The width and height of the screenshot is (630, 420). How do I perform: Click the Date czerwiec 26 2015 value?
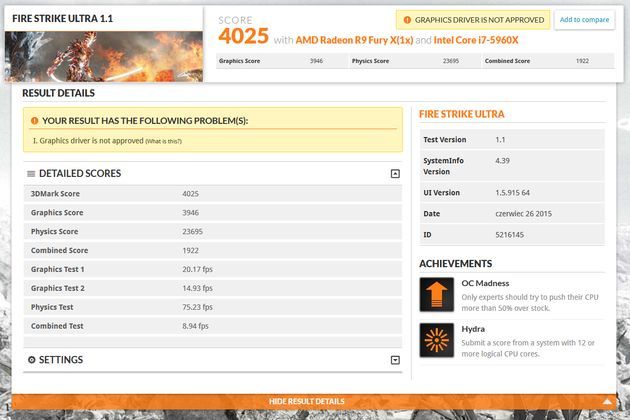524,214
